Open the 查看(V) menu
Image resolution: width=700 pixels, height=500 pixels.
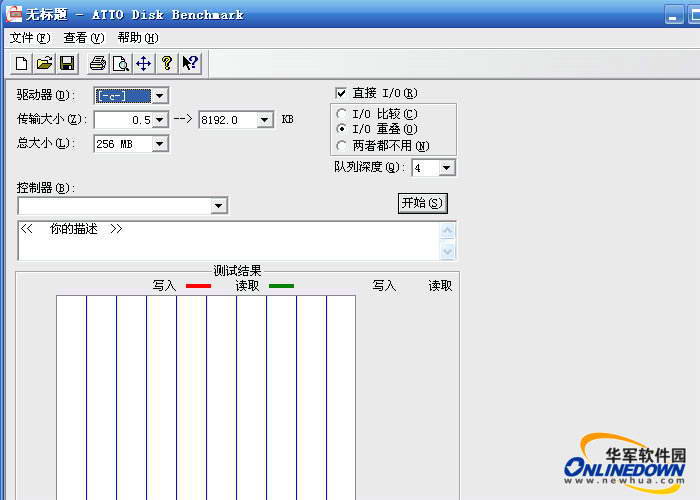pyautogui.click(x=83, y=38)
